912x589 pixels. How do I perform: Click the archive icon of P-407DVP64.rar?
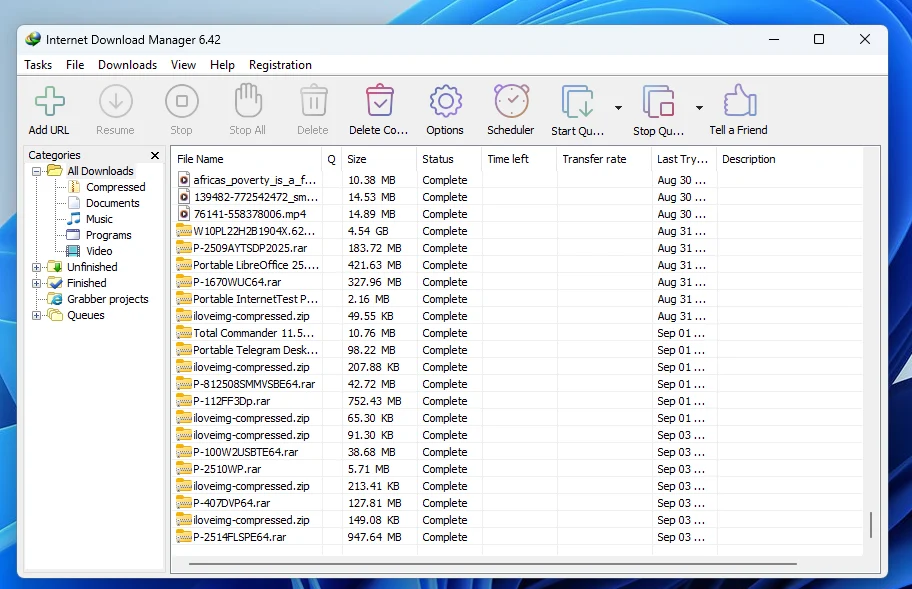click(x=184, y=503)
